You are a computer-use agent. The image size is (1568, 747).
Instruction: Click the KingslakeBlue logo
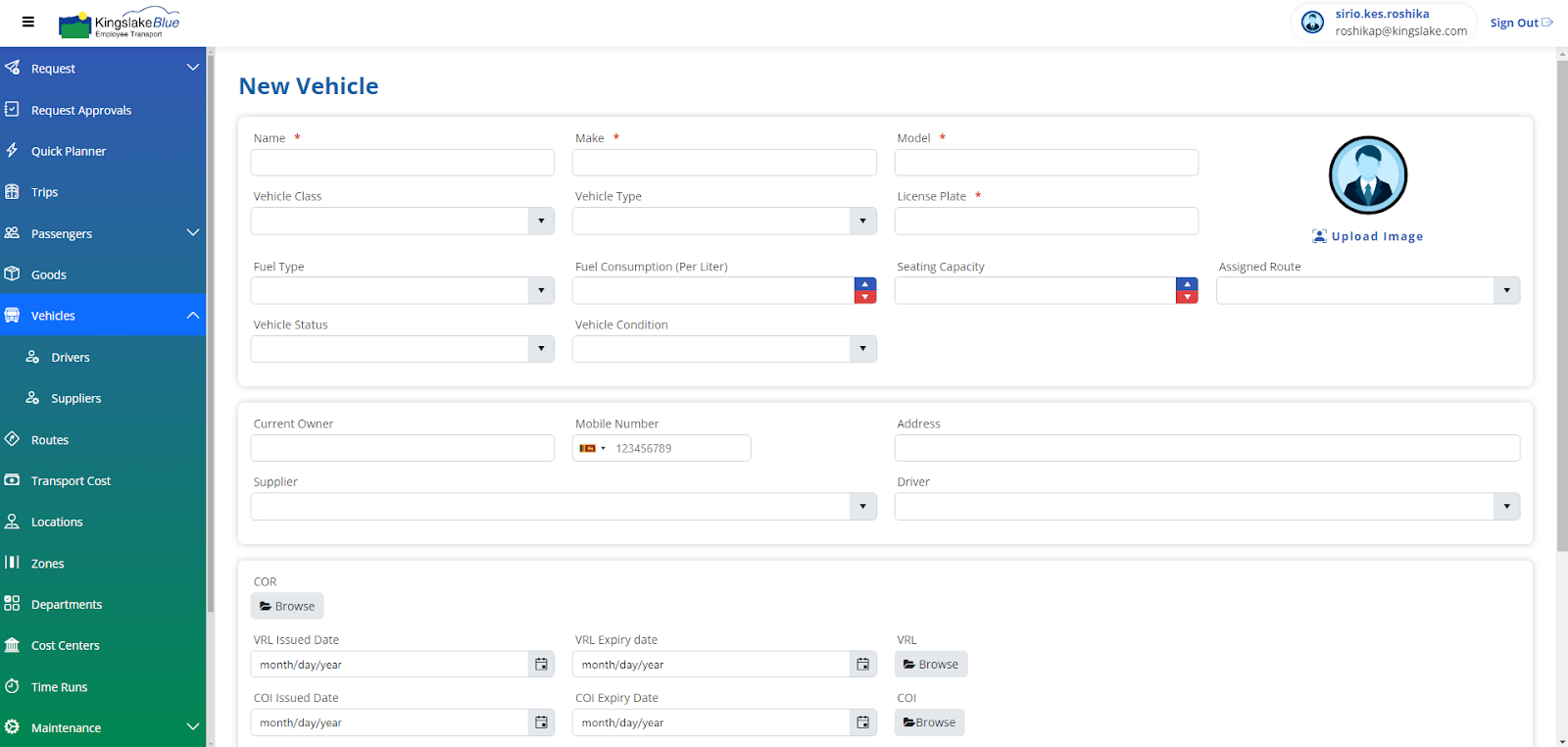(x=119, y=24)
